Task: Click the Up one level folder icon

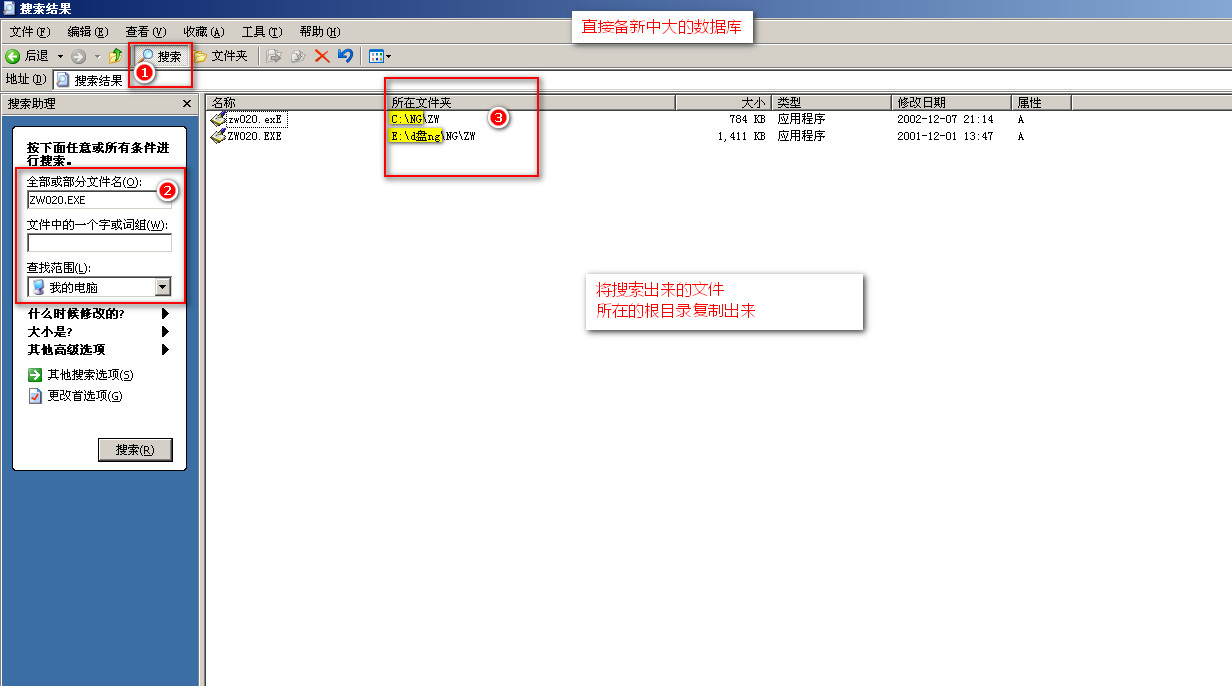Action: [116, 56]
